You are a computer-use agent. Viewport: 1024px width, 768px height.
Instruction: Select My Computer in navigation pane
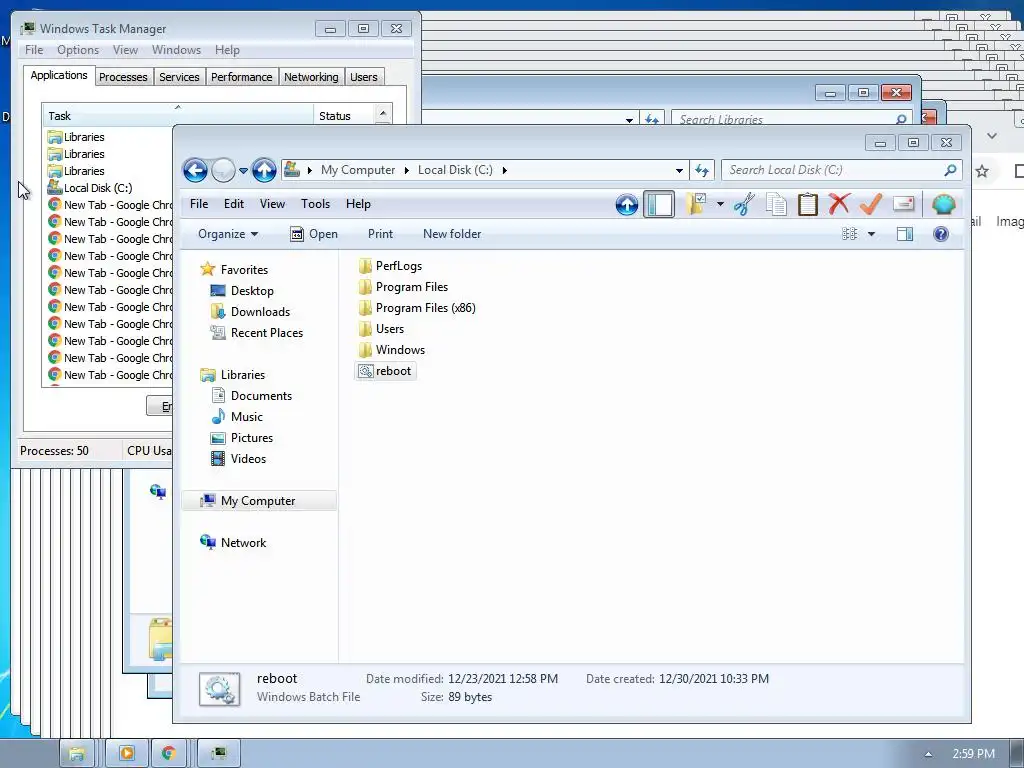coord(259,501)
